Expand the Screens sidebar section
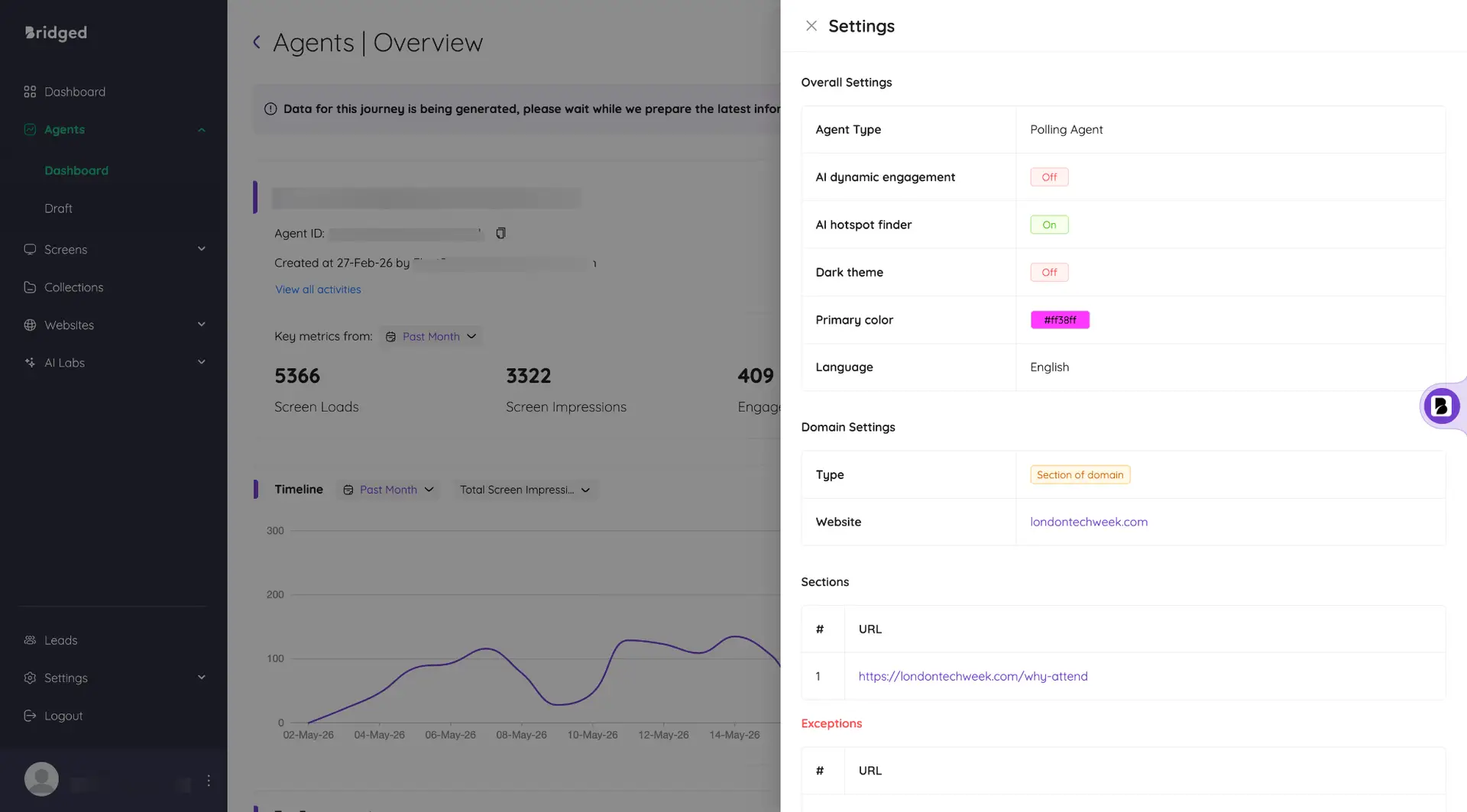 (x=202, y=249)
